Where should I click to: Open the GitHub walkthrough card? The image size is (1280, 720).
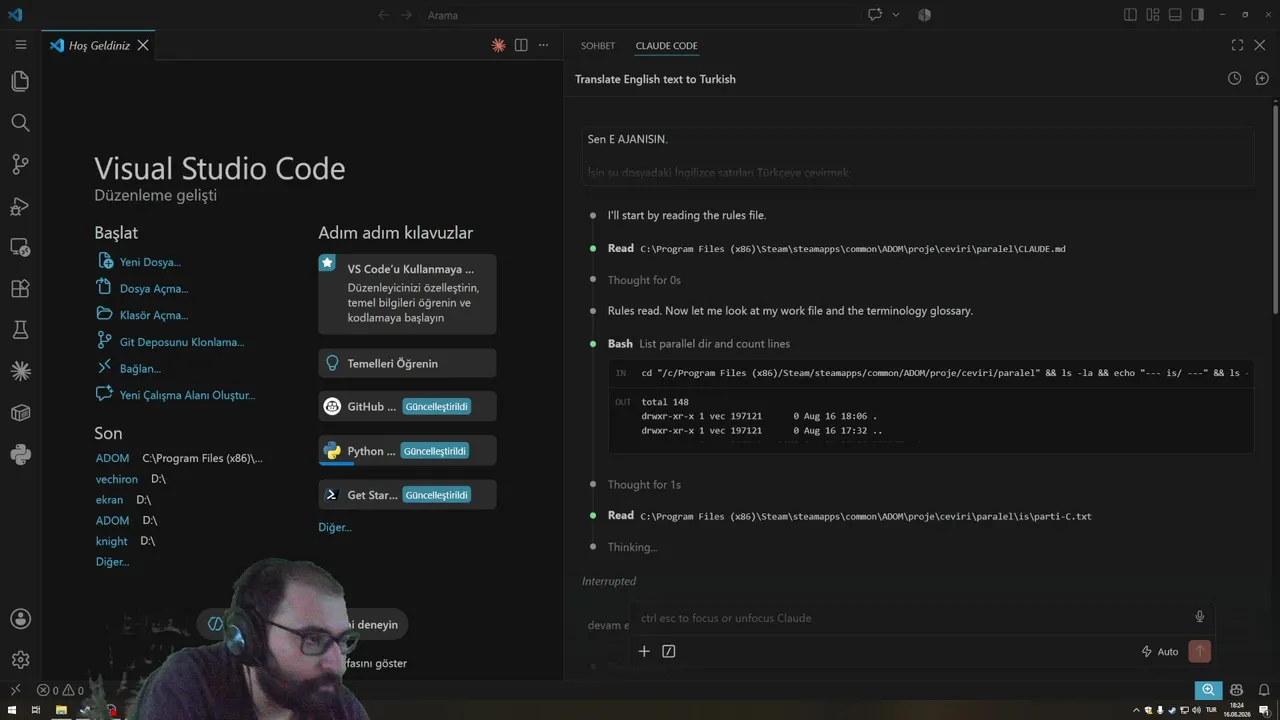(407, 407)
